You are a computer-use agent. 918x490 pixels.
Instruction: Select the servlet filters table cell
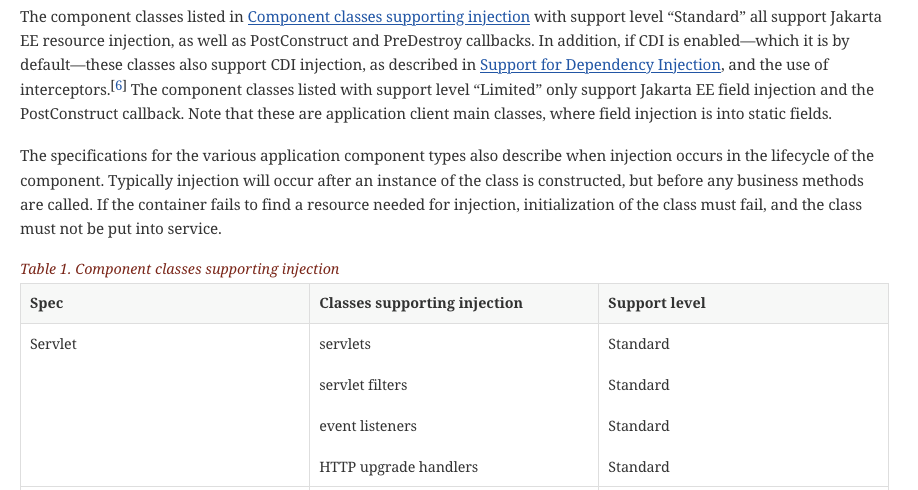coord(363,385)
